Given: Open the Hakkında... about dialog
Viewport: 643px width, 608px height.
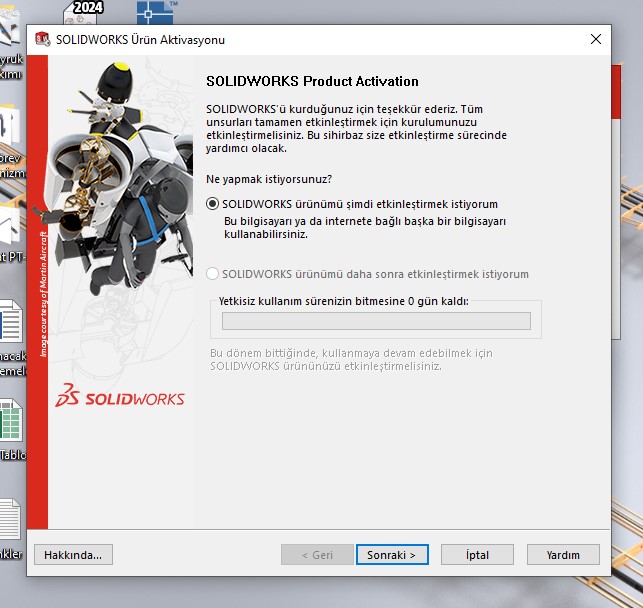Looking at the screenshot, I should click(73, 555).
